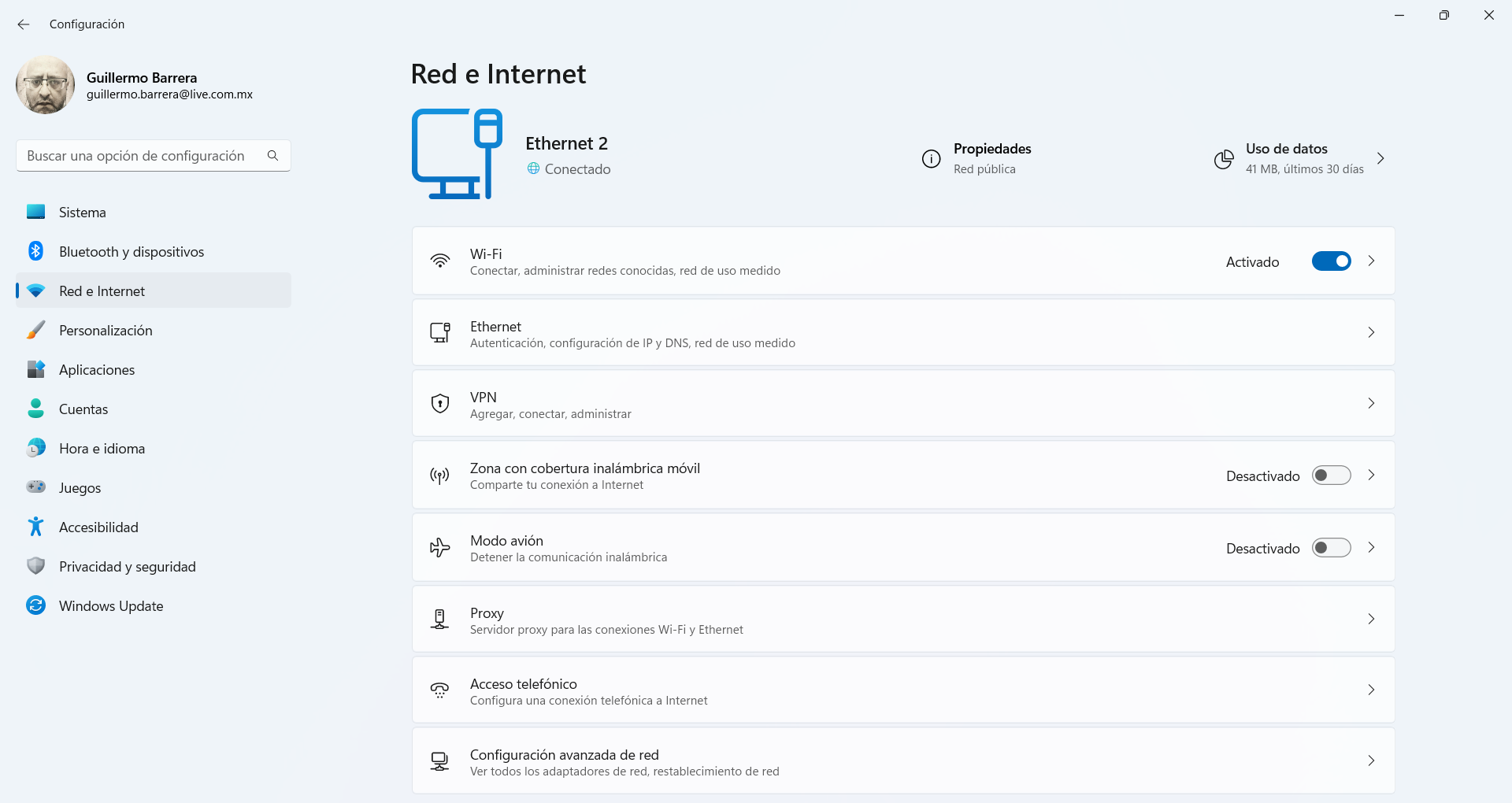
Task: Click the Windows Update sync icon
Action: 35,605
